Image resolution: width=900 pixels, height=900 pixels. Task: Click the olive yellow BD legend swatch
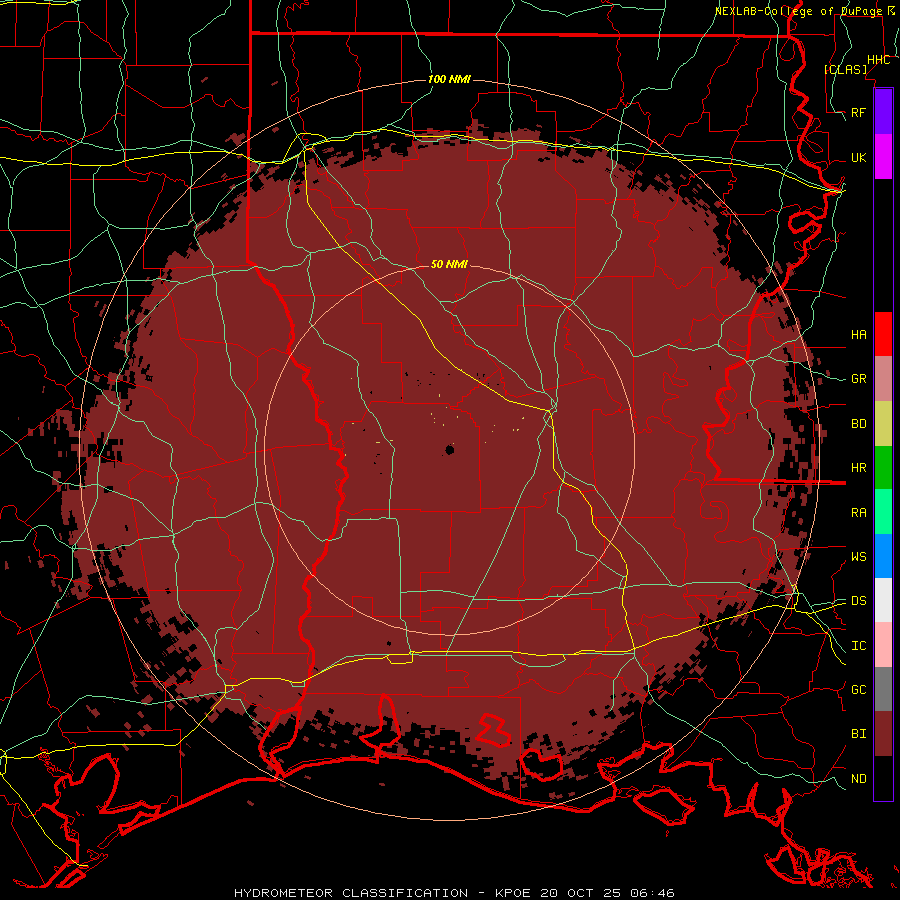[883, 423]
